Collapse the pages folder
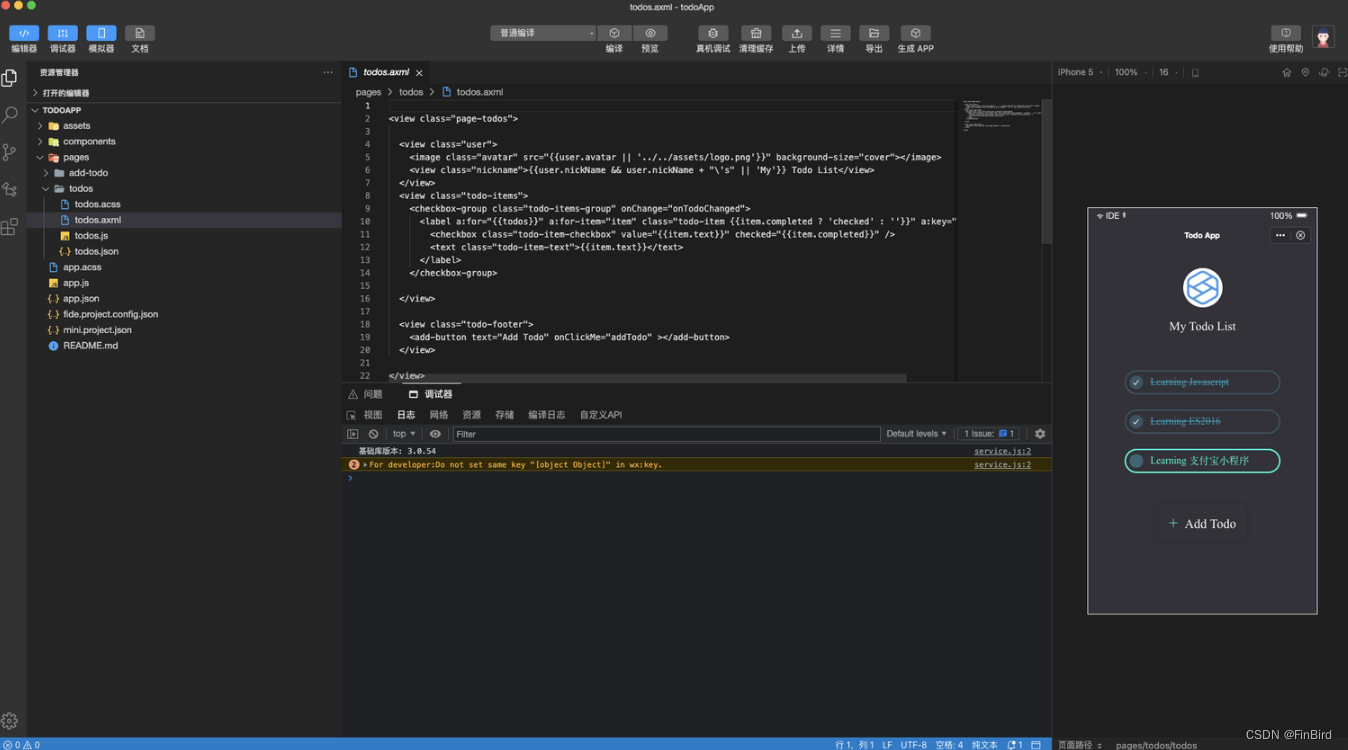 pyautogui.click(x=184, y=157)
